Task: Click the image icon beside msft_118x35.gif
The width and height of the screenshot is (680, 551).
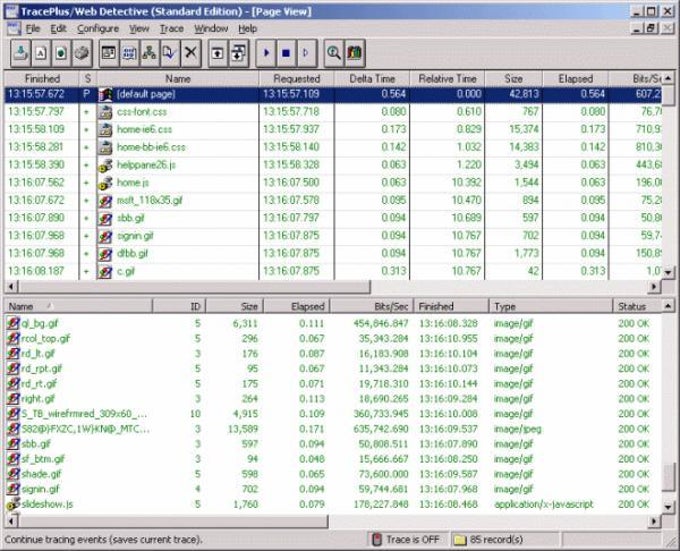Action: point(105,200)
